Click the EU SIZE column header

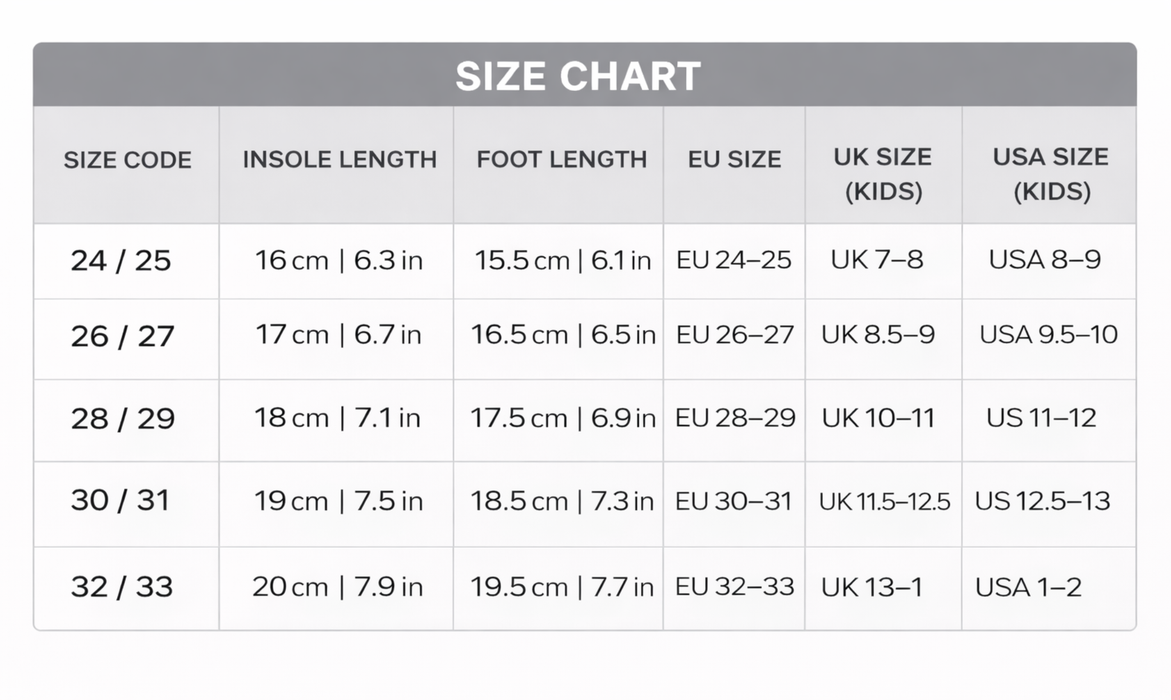coord(734,159)
